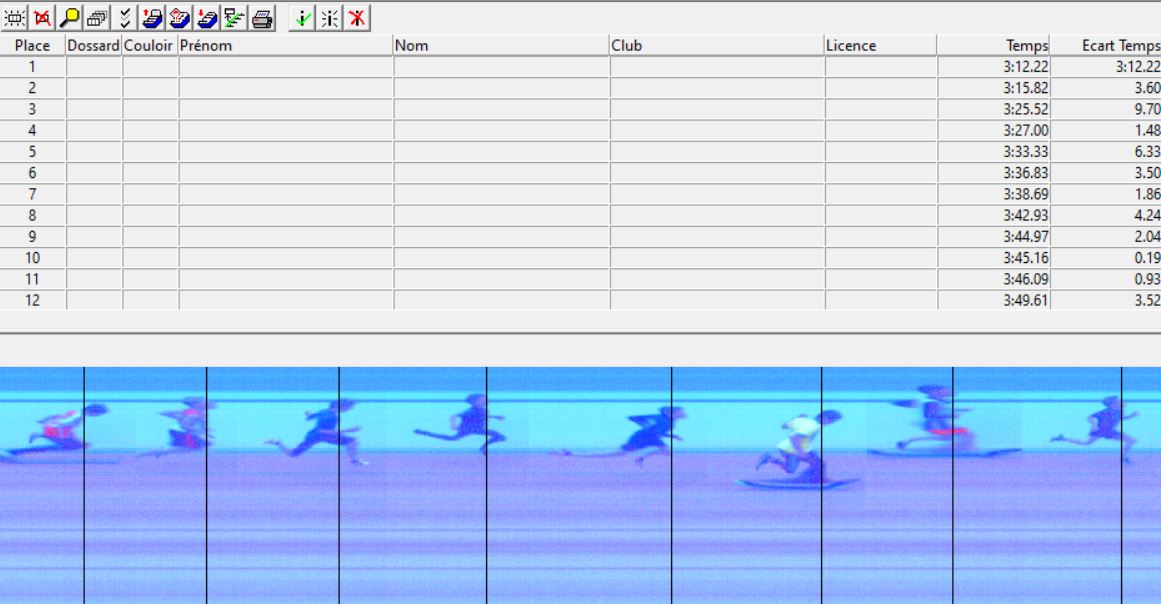Click the Prénom column header
The width and height of the screenshot is (1161, 604).
[x=286, y=45]
